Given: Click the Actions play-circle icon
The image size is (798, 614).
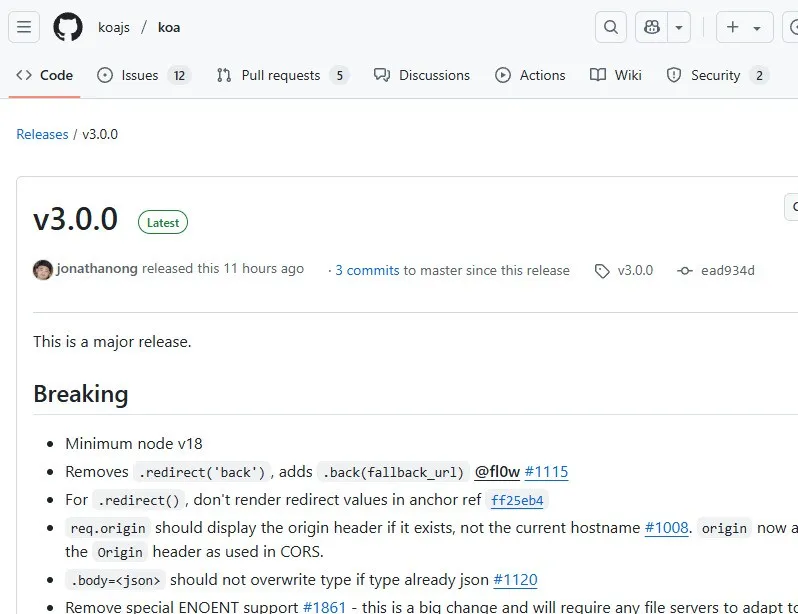Looking at the screenshot, I should tap(503, 75).
